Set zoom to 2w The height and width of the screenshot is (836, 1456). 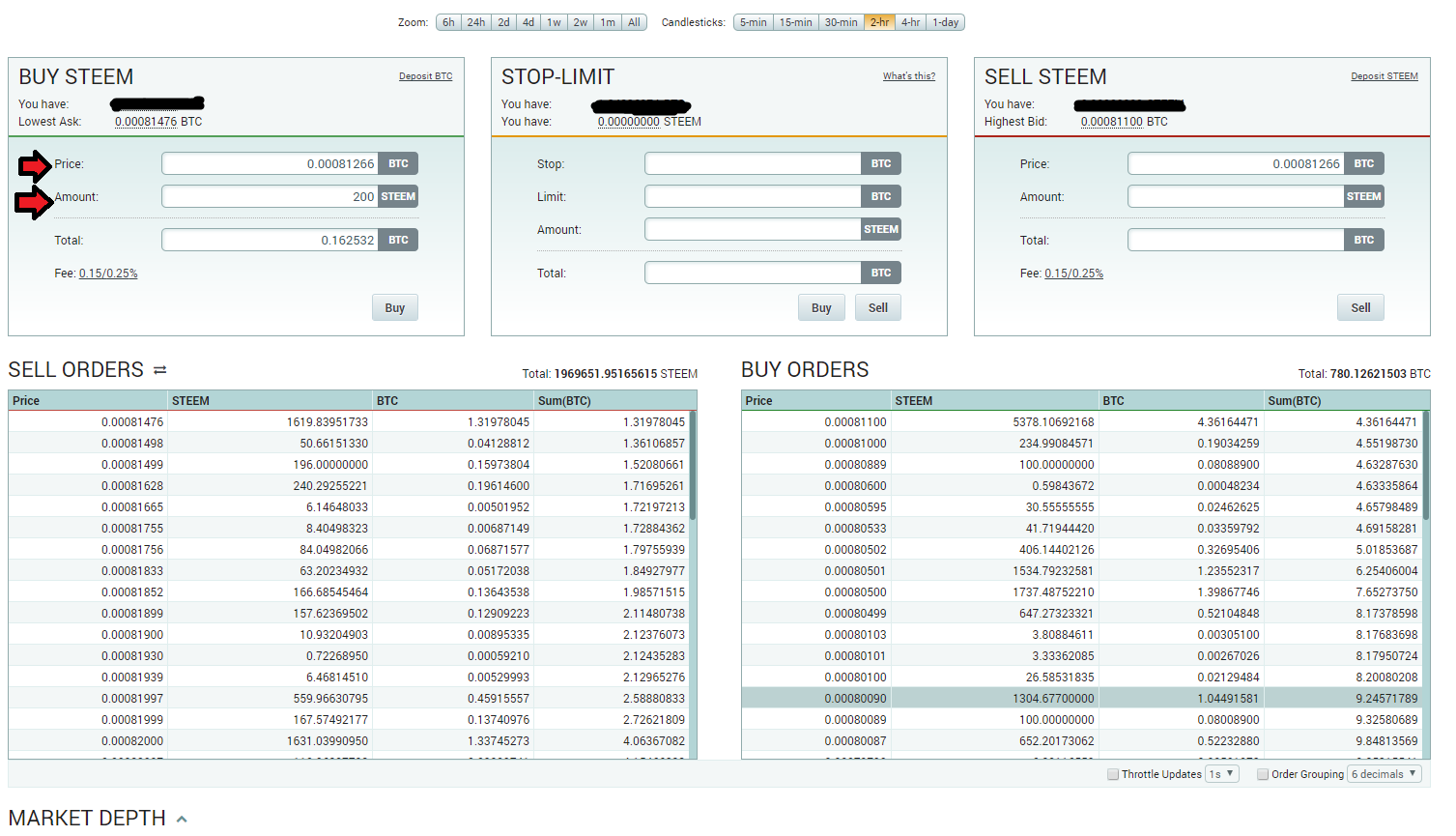(x=581, y=22)
